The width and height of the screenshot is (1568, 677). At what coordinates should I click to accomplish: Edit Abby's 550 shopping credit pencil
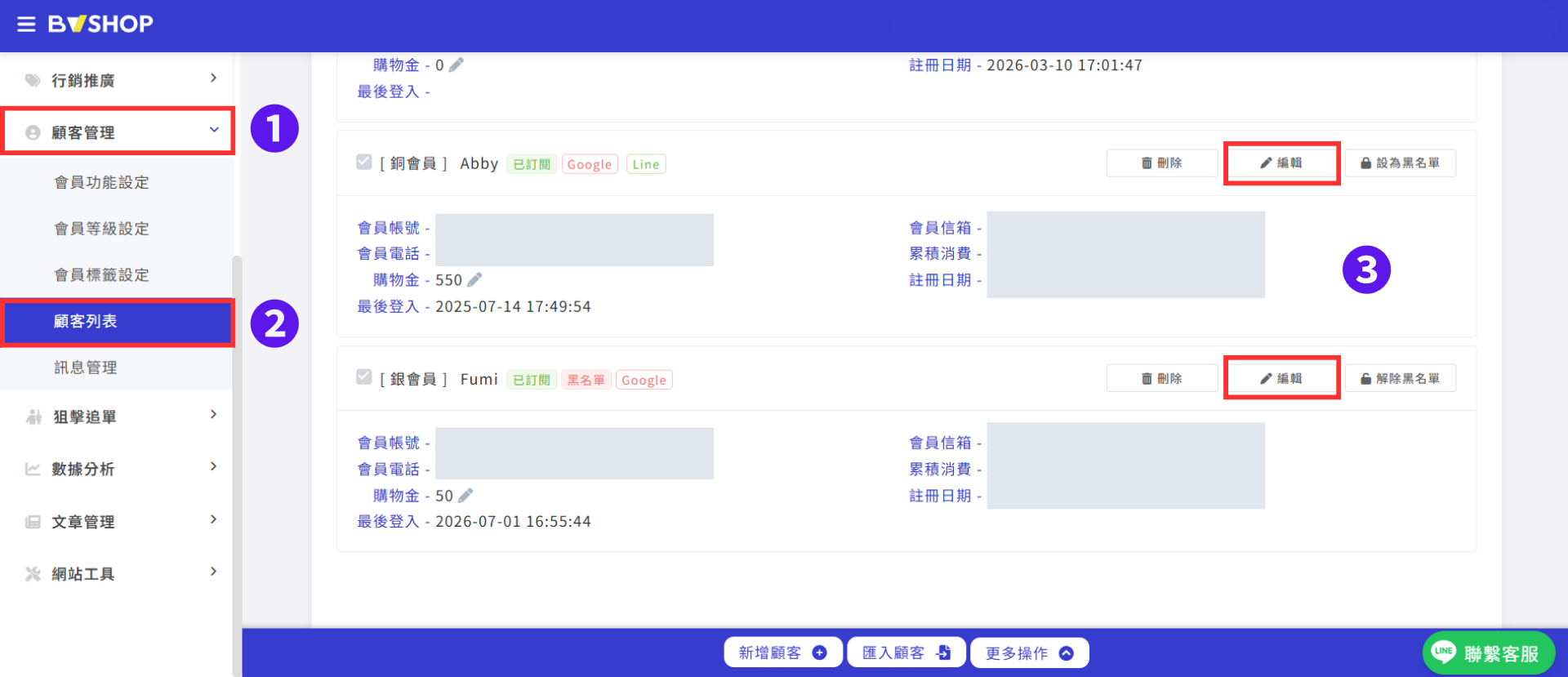click(x=474, y=279)
